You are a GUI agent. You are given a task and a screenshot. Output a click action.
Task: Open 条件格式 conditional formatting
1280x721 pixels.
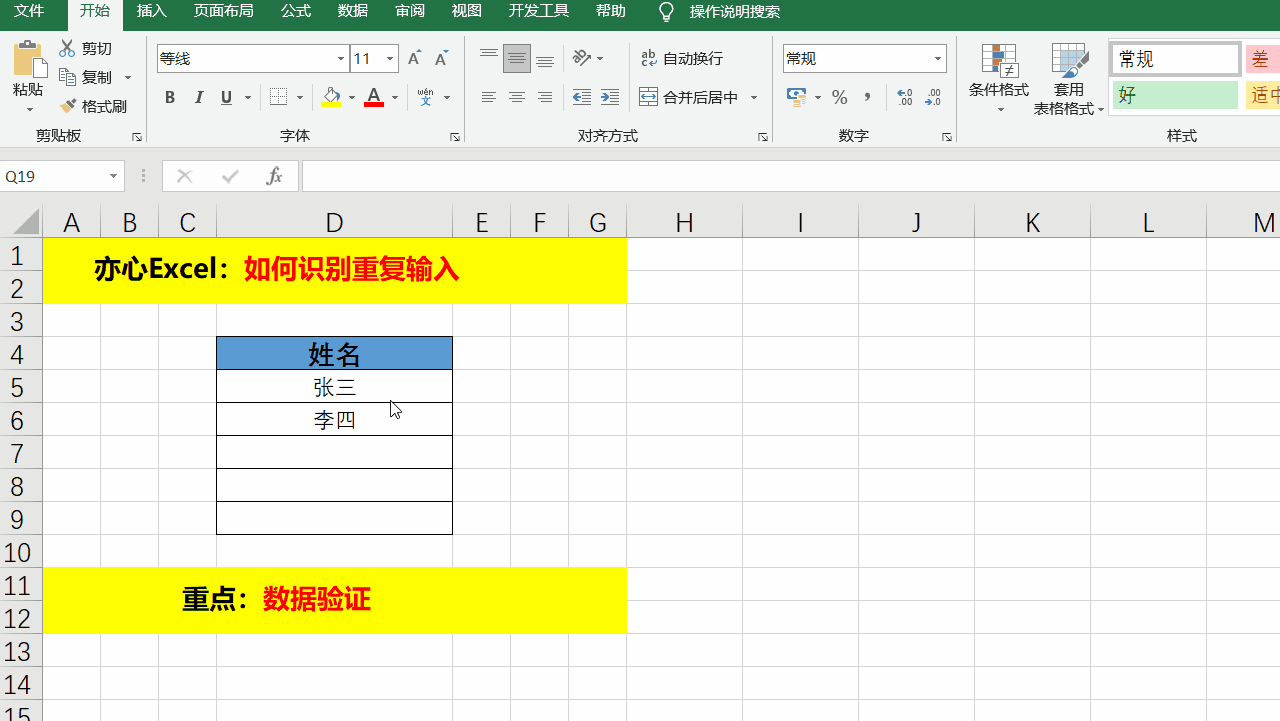[x=999, y=79]
